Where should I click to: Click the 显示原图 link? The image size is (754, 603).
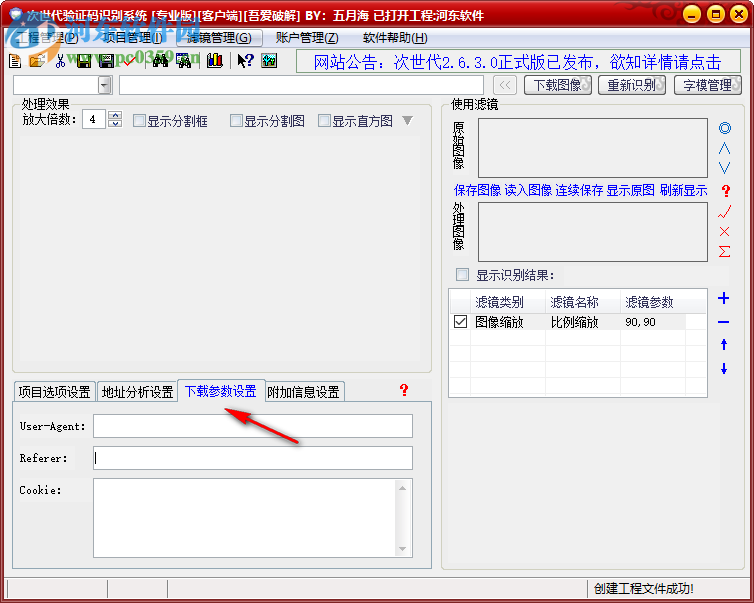(x=630, y=190)
